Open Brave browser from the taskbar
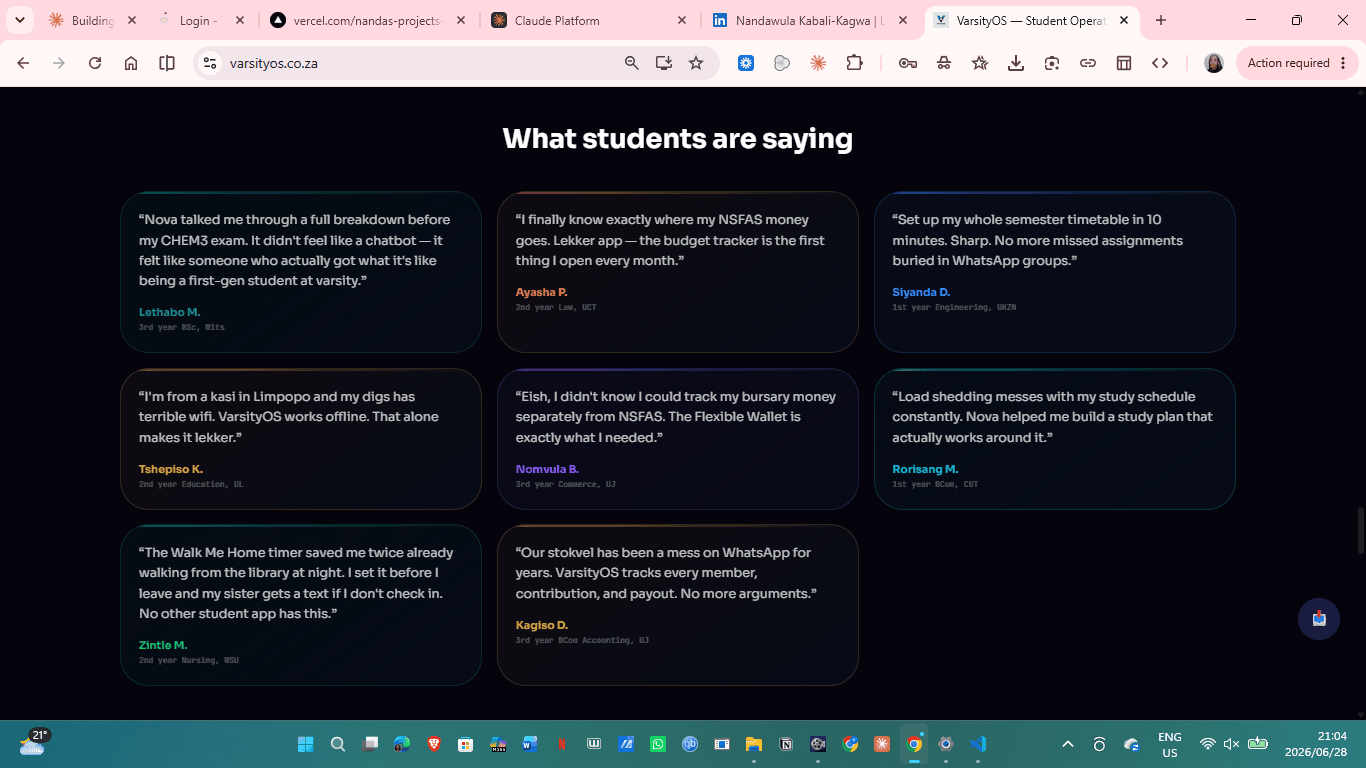Screen dimensions: 1366x768 pos(434,744)
